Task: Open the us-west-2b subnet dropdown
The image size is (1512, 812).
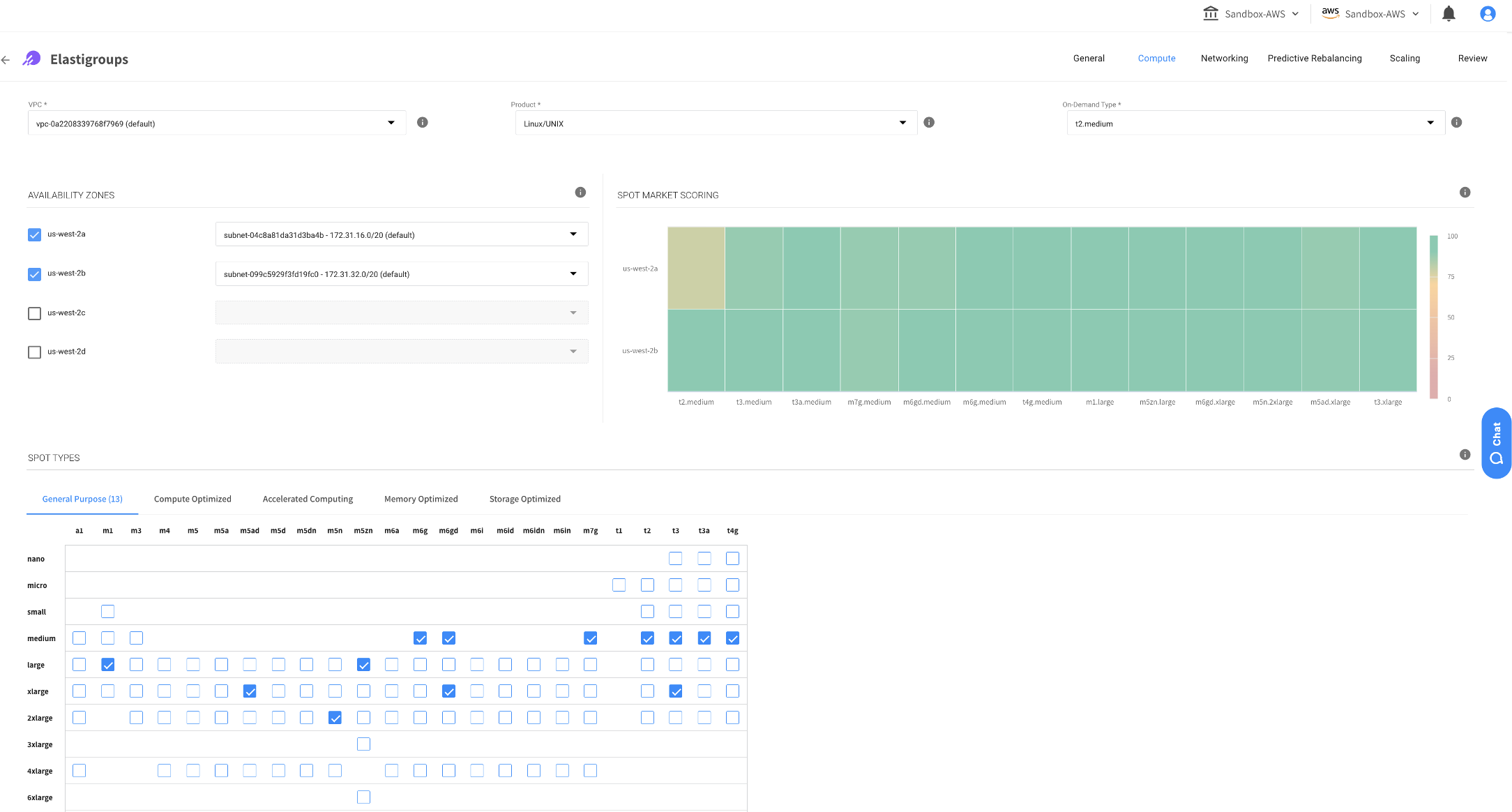Action: (x=401, y=274)
